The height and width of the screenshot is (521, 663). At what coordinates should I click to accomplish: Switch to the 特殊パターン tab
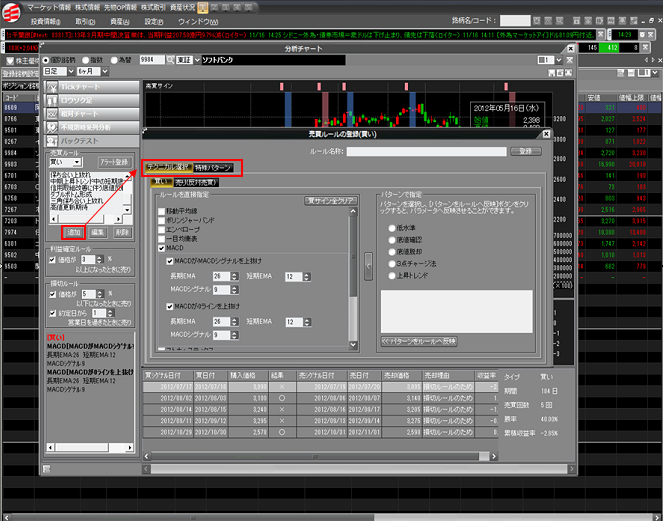coord(213,168)
